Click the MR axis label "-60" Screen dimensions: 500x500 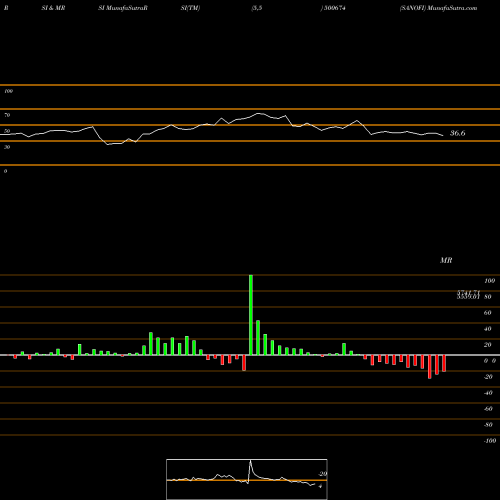[x=488, y=409]
